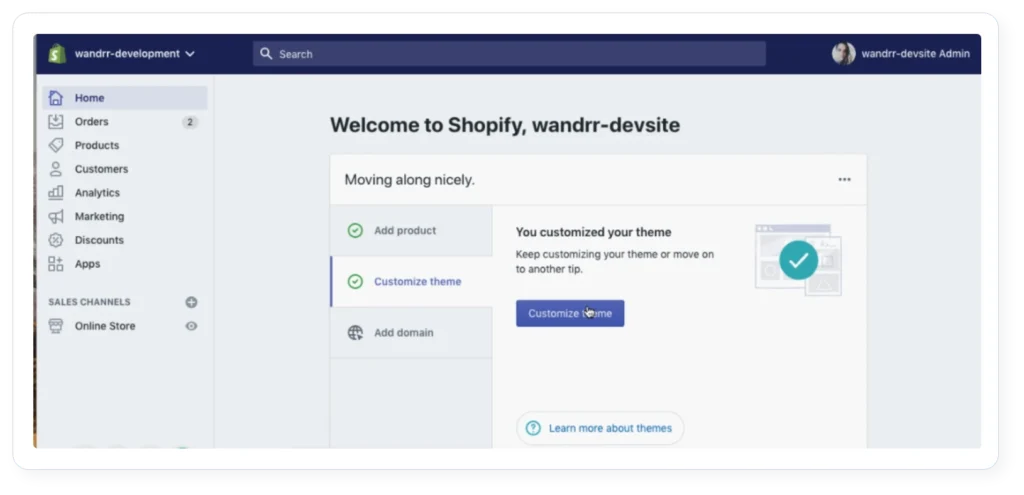Click the Discounts badge icon

tap(56, 240)
